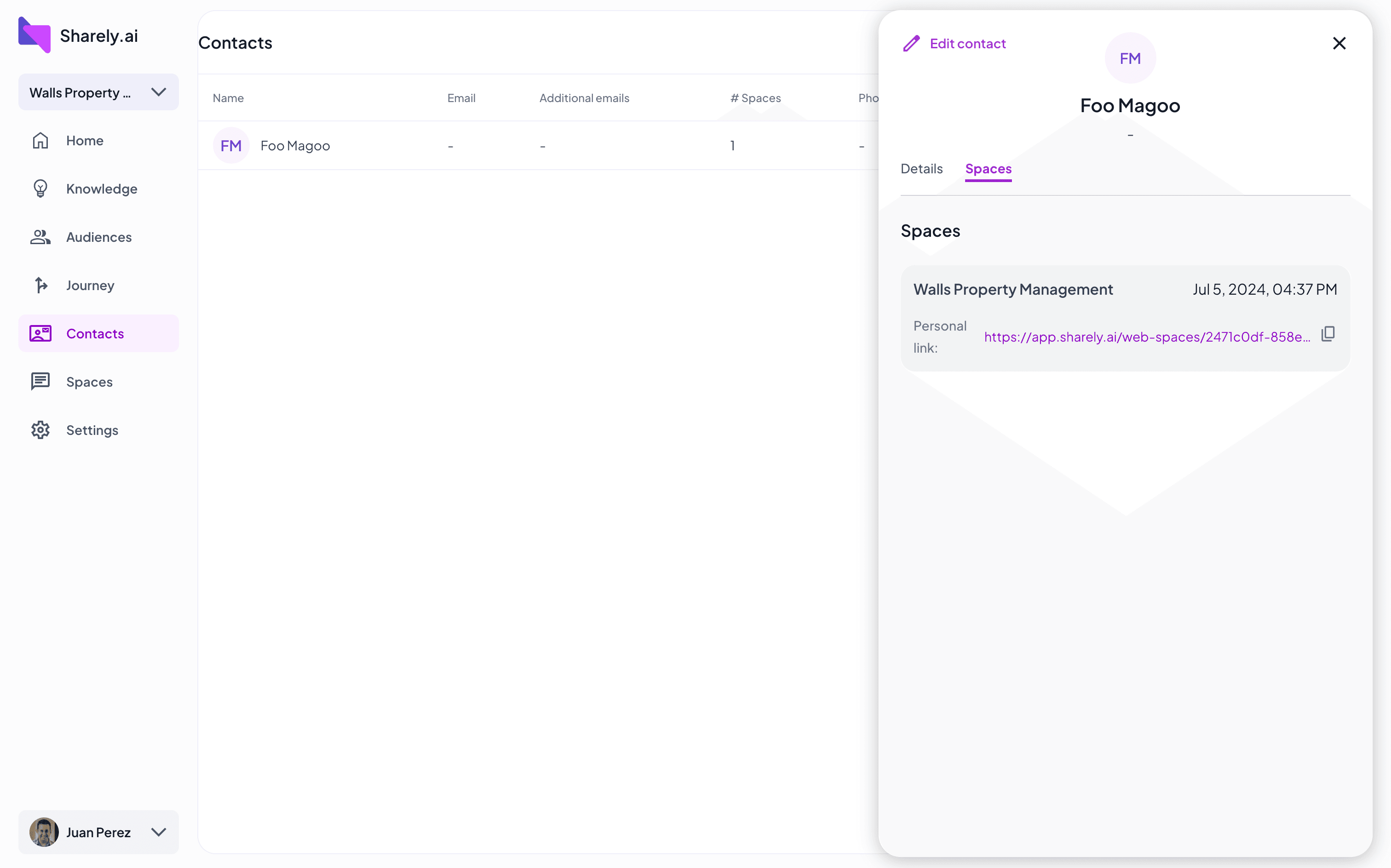Open the Walls Property workspace dropdown
This screenshot has height=868, width=1391.
coord(98,92)
